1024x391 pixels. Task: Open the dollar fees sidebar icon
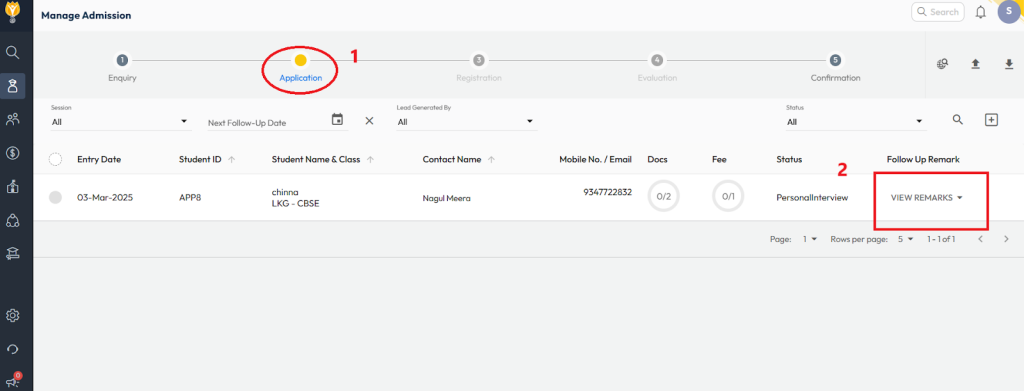(x=12, y=153)
